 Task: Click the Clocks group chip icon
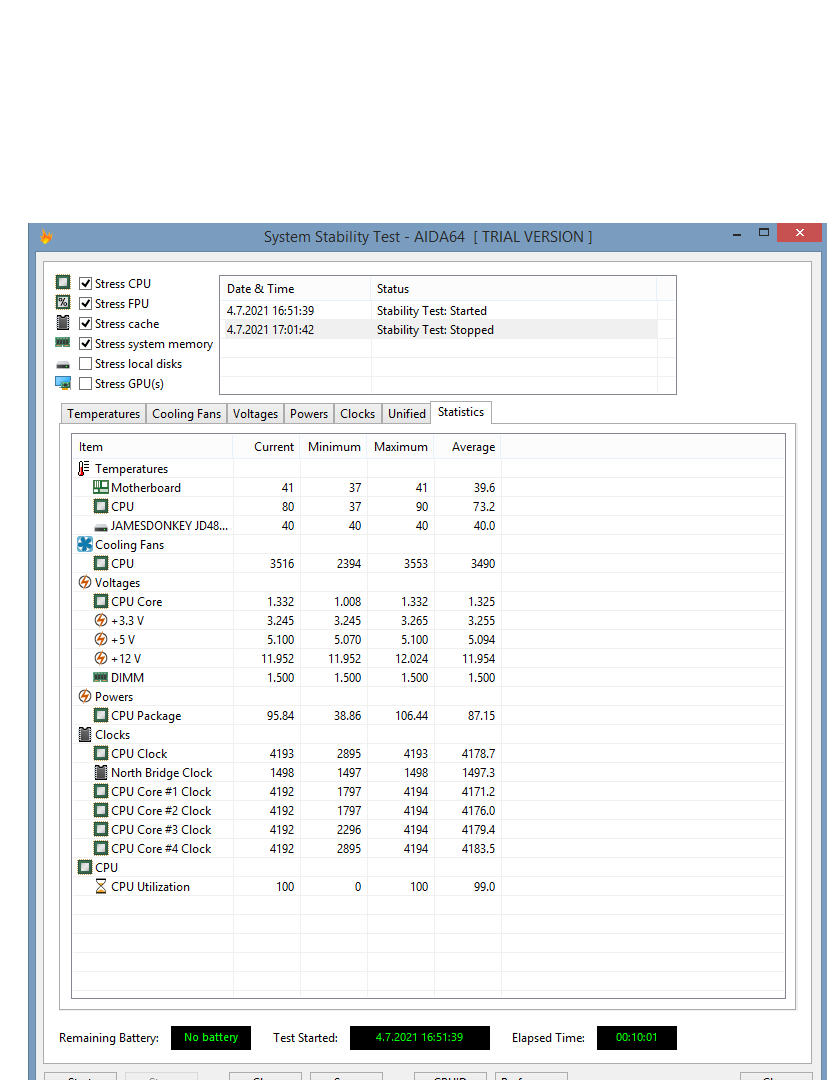click(x=85, y=734)
